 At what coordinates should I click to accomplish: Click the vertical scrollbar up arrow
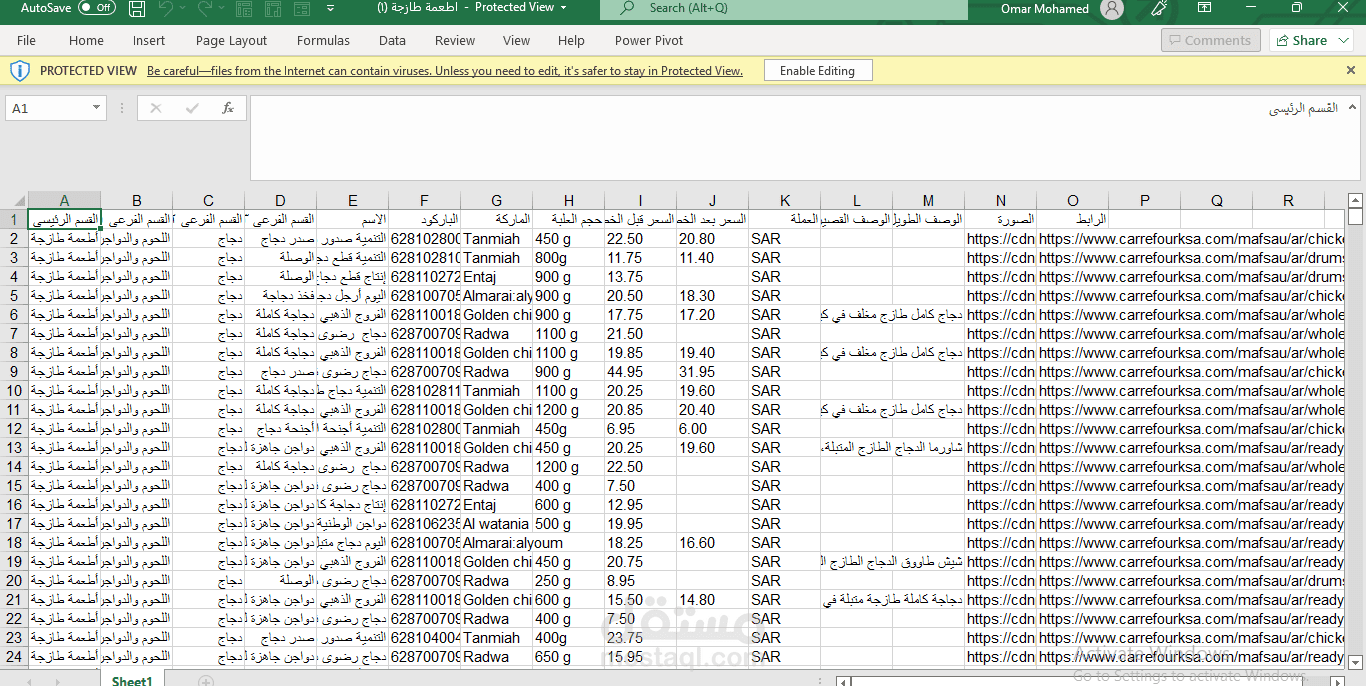point(1355,201)
